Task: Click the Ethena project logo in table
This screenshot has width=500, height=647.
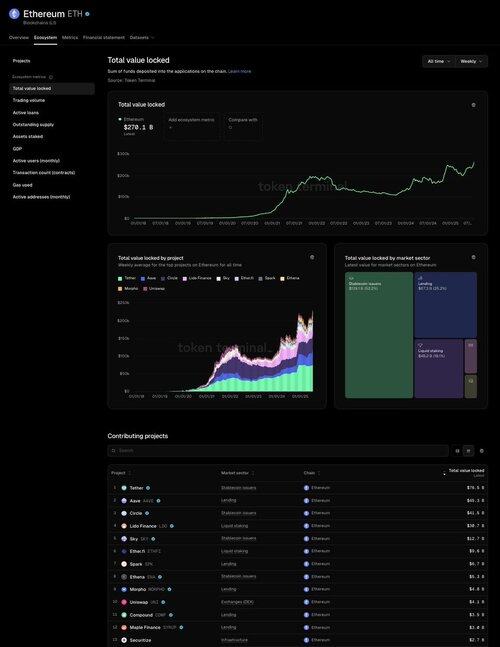Action: click(124, 577)
